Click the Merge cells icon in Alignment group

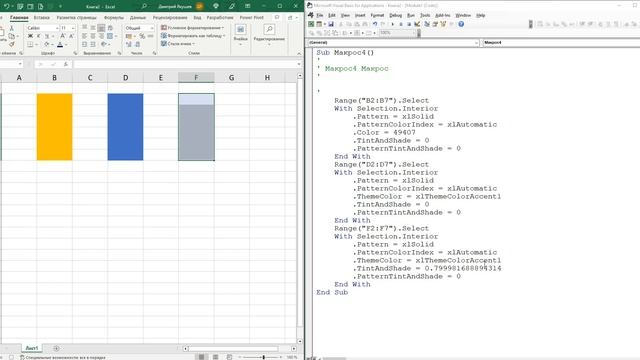tap(110, 36)
